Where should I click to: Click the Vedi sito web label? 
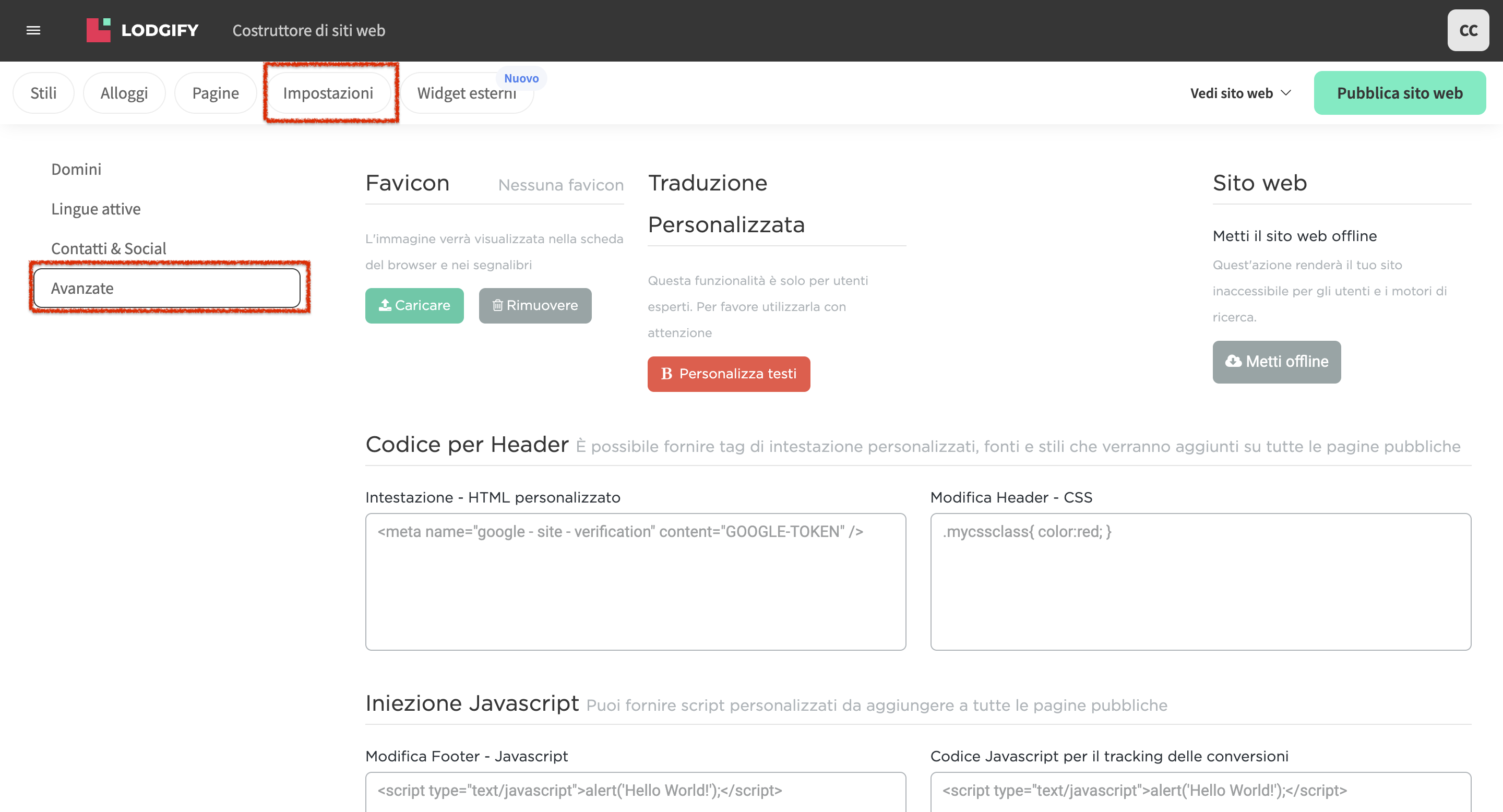pyautogui.click(x=1231, y=93)
